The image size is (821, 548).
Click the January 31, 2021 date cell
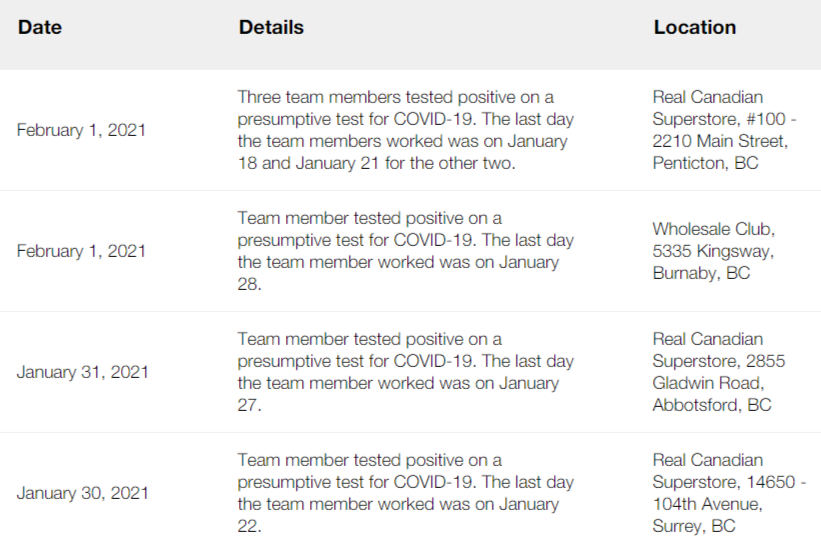tap(83, 372)
